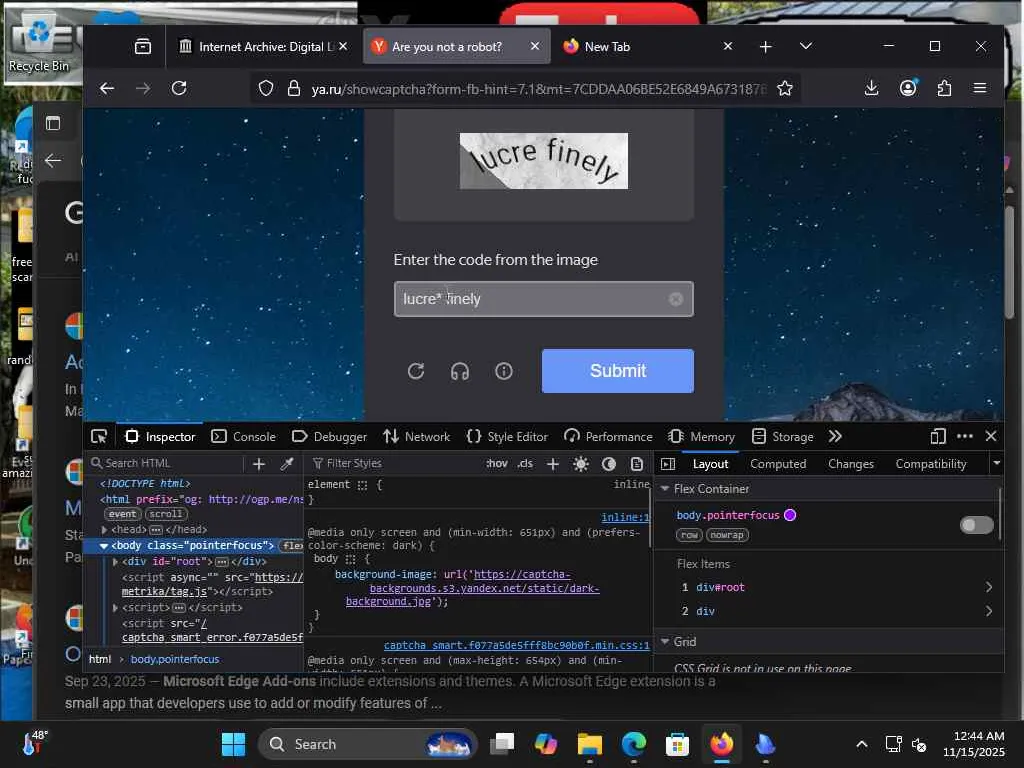Screen dimensions: 1024x768
Task: Open the Debugger panel
Action: pos(330,436)
